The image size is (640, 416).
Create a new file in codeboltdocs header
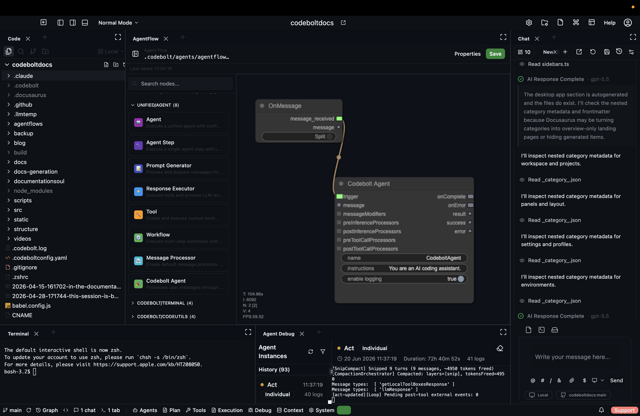106,65
